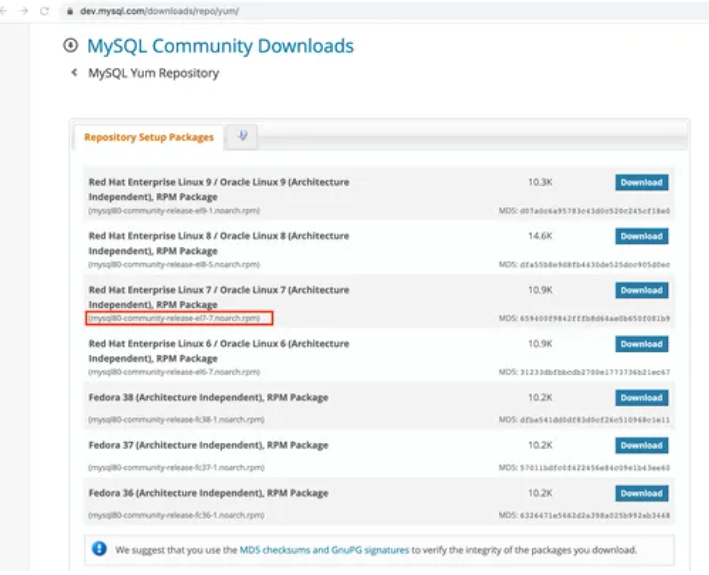Click the 10.3K size for Linux 9
Screen dimensions: 709x575
coord(540,182)
